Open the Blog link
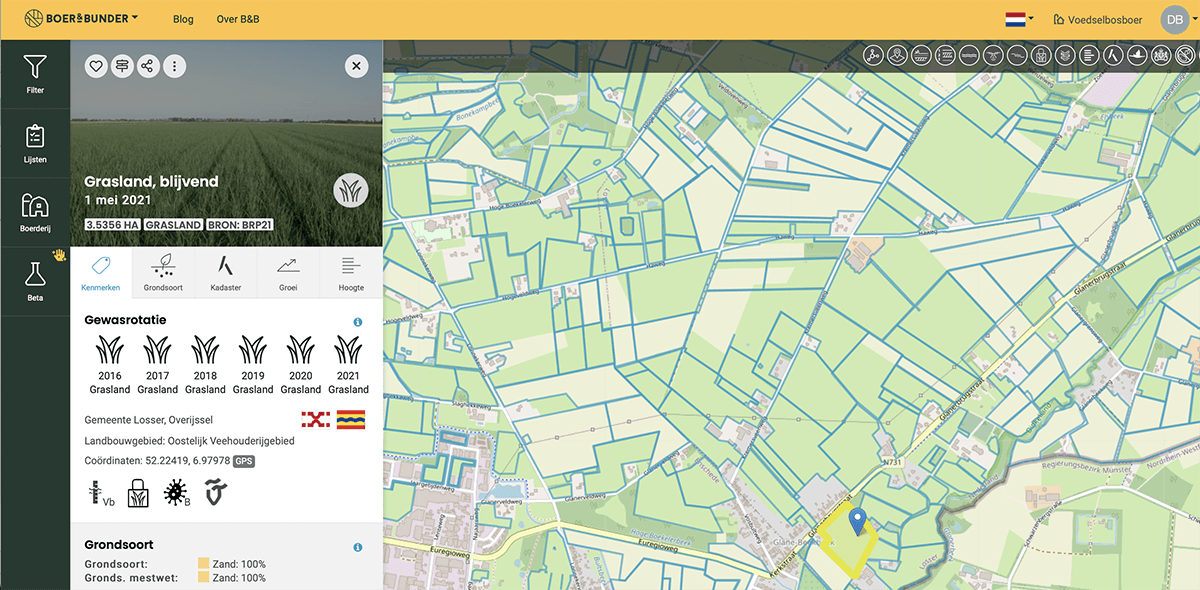Viewport: 1200px width, 590px height. [x=183, y=19]
